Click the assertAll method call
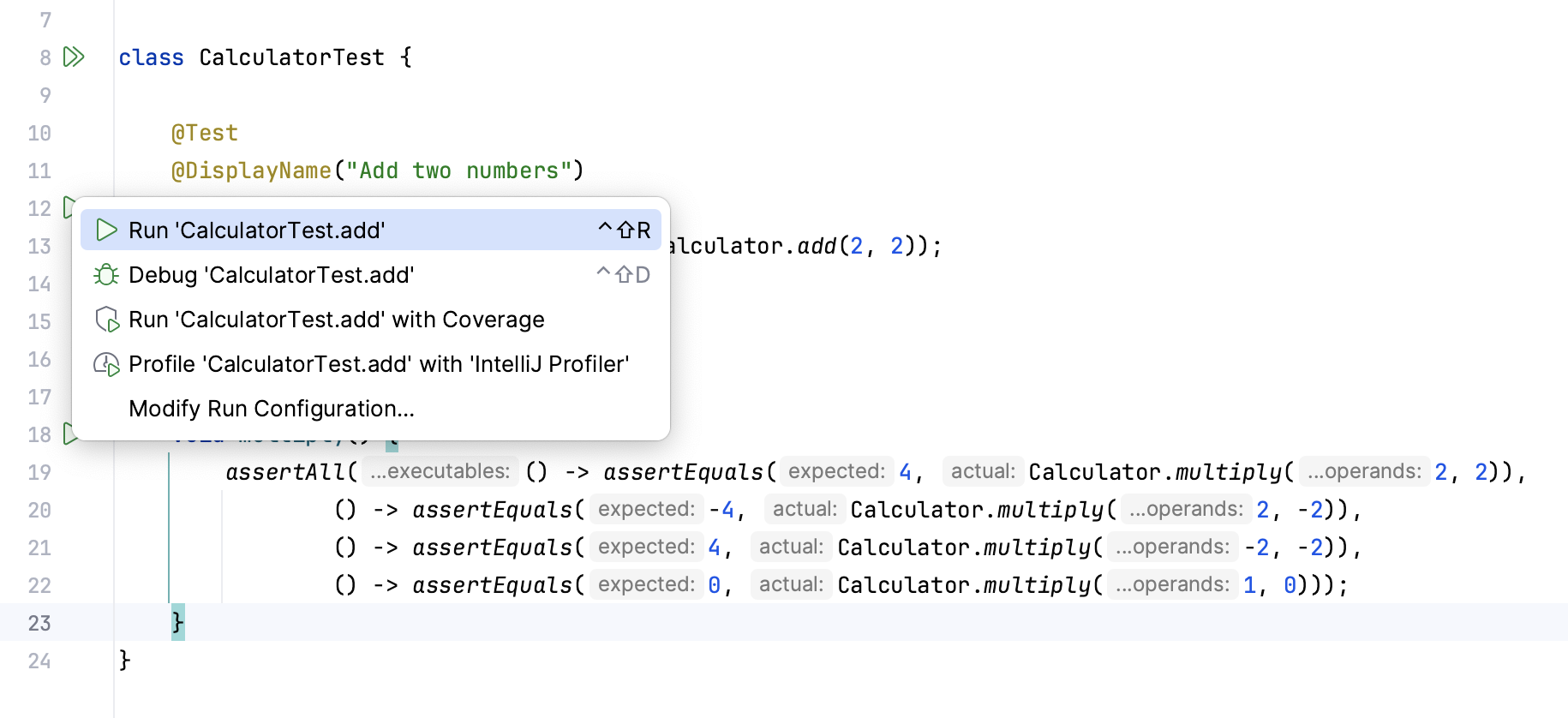The width and height of the screenshot is (1568, 718). click(x=286, y=472)
